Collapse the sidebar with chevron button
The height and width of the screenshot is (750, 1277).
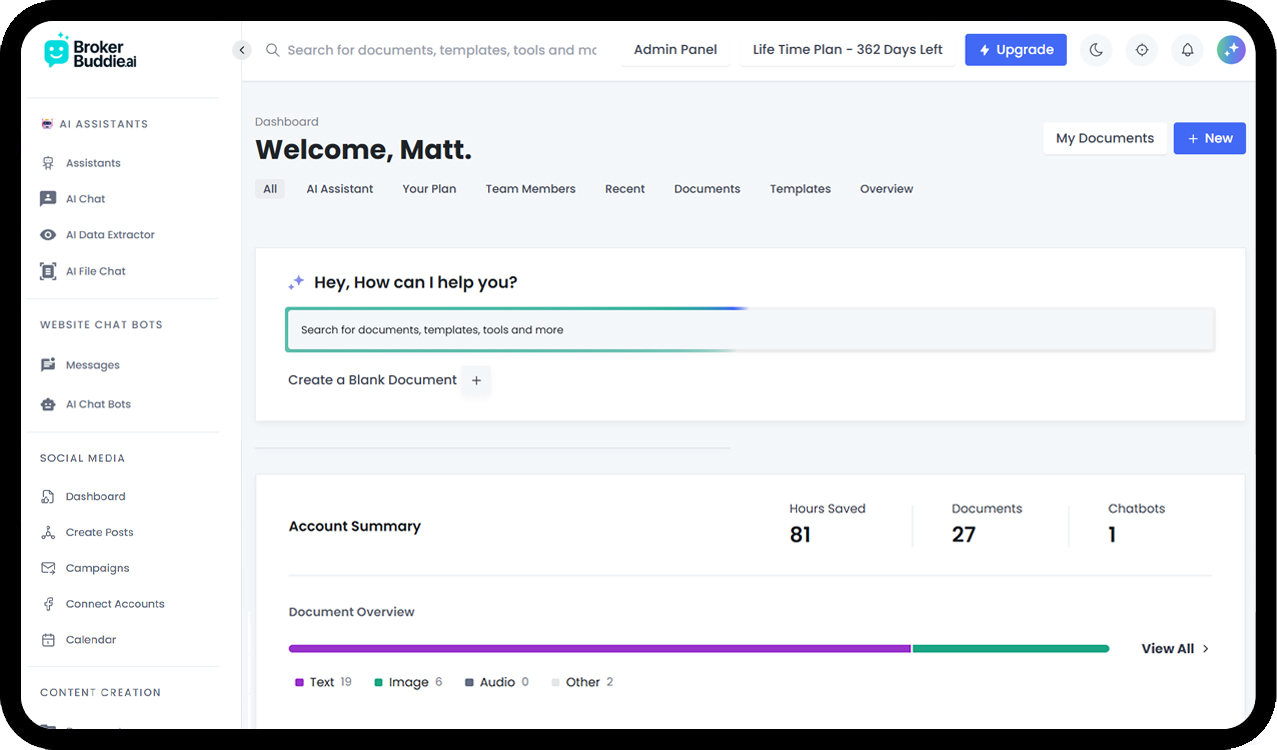pos(242,50)
